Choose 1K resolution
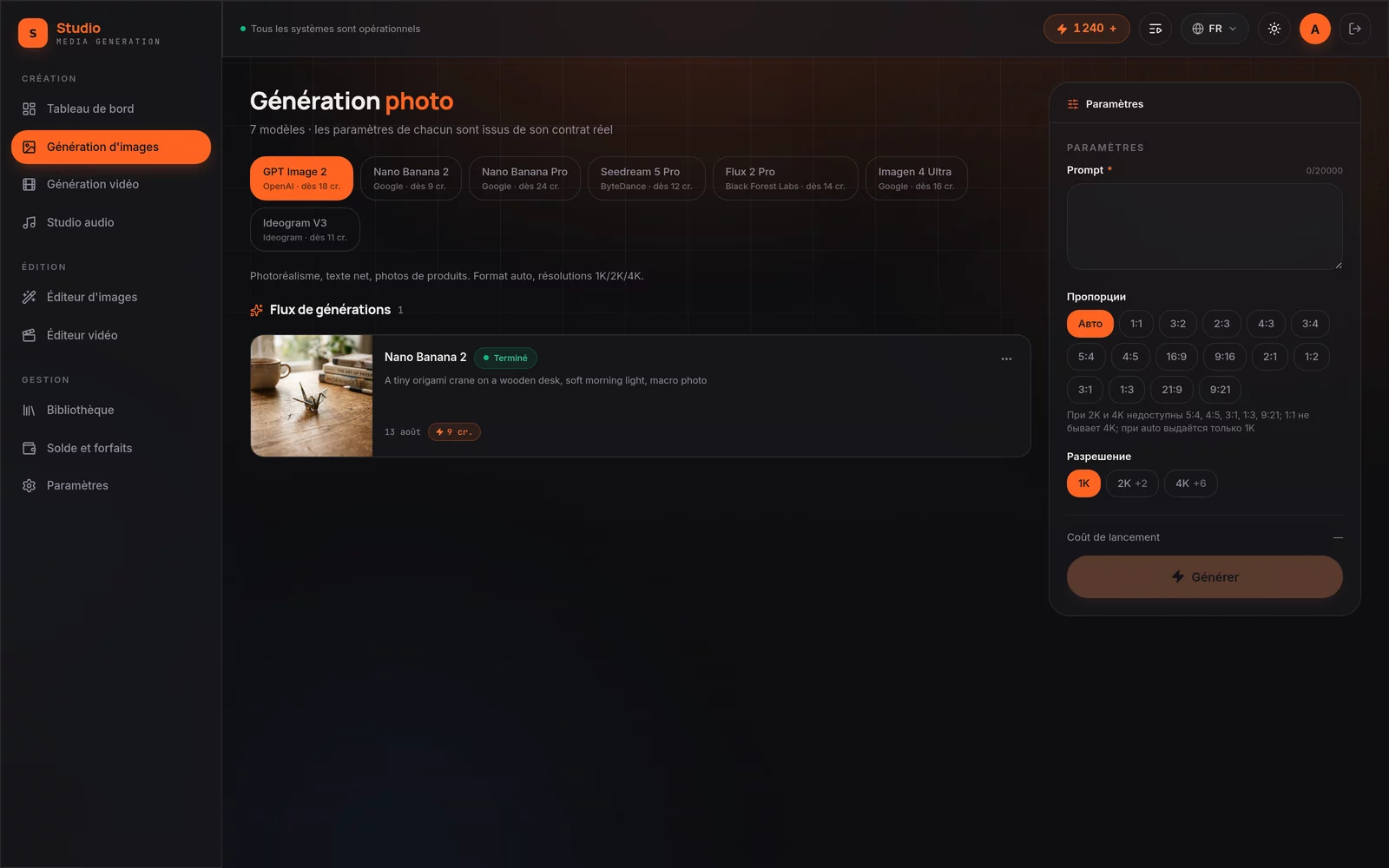The height and width of the screenshot is (868, 1389). click(1083, 483)
